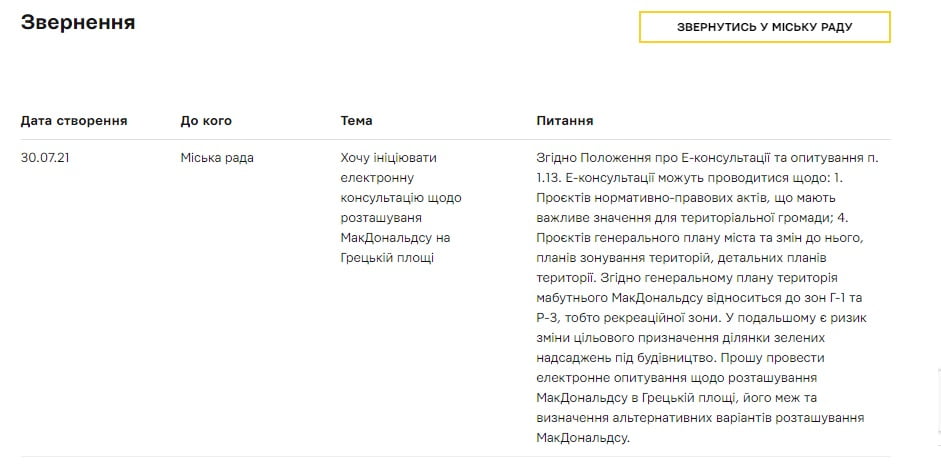Open the topic 'Хочу ініціювати електронну консультацію'
The image size is (941, 467).
401,208
